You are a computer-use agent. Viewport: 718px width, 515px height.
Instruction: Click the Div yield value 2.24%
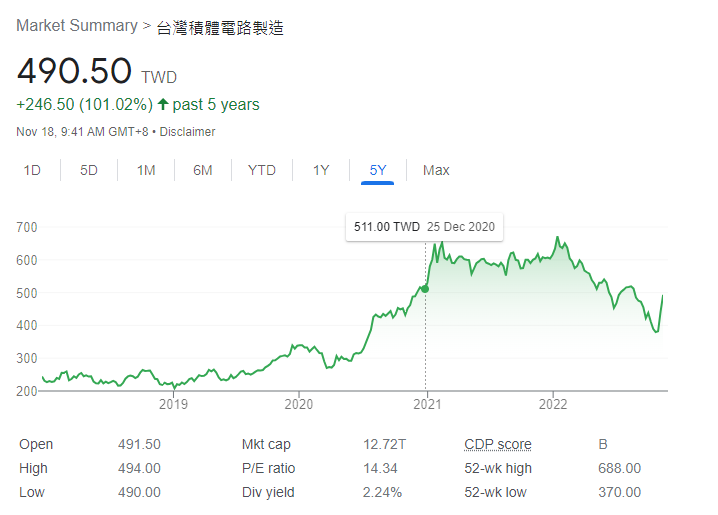[382, 492]
